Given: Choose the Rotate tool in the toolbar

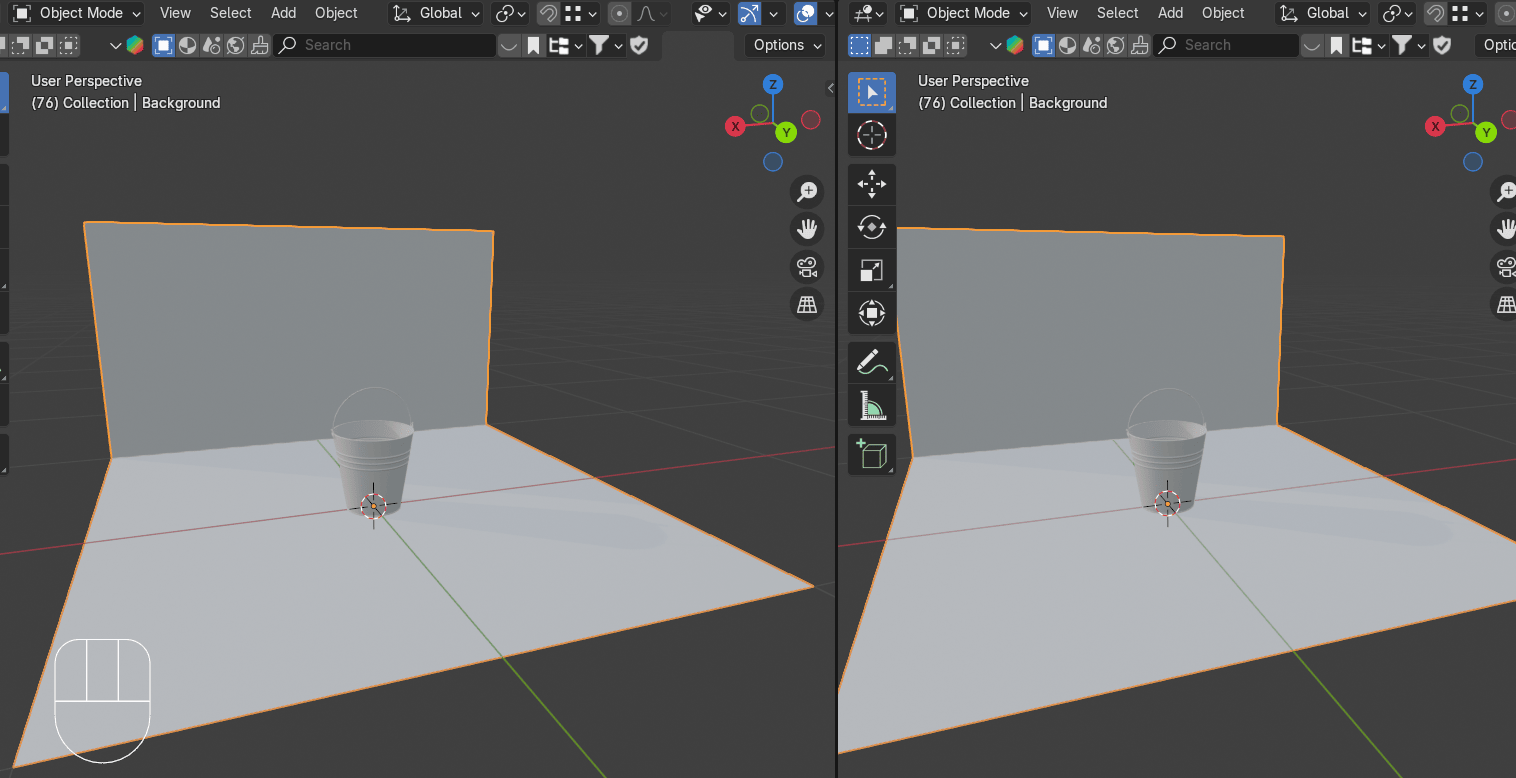Looking at the screenshot, I should pos(871,227).
